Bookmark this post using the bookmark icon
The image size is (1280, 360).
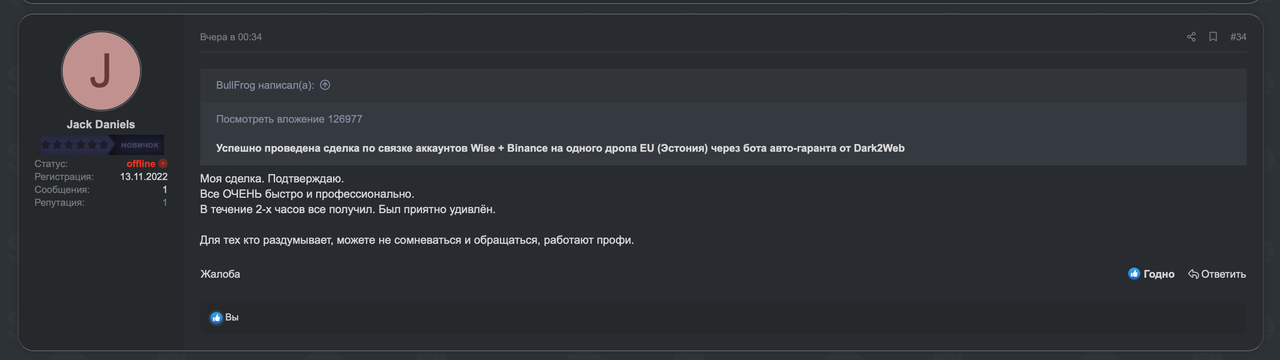[x=1213, y=37]
